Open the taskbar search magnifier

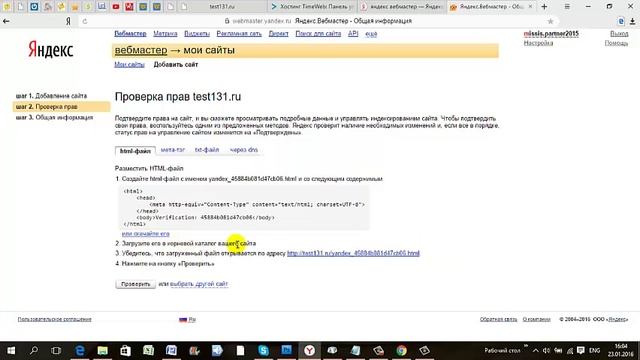pyautogui.click(x=34, y=350)
